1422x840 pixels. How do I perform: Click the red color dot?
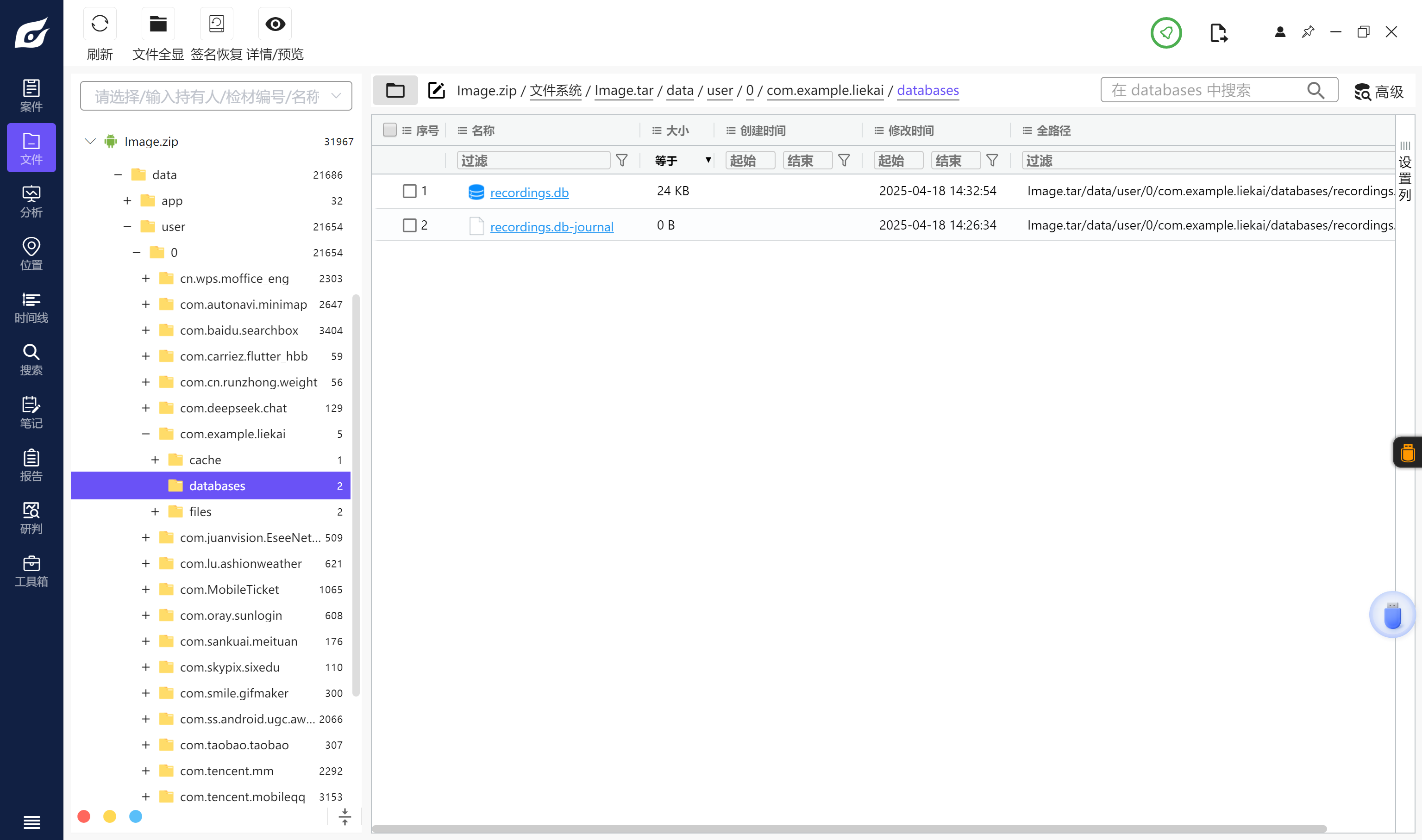pyautogui.click(x=84, y=816)
